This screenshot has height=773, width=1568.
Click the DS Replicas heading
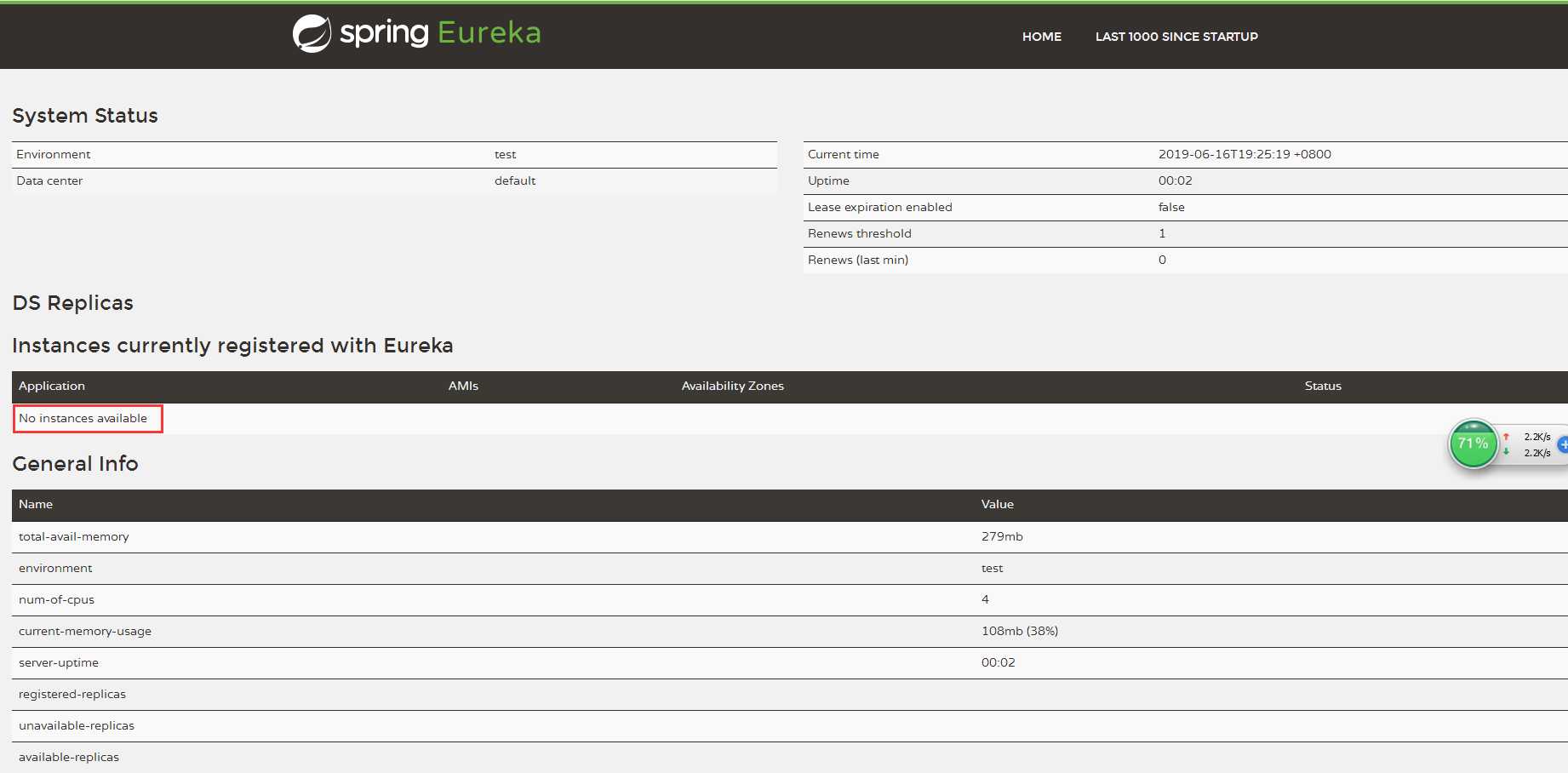tap(73, 303)
